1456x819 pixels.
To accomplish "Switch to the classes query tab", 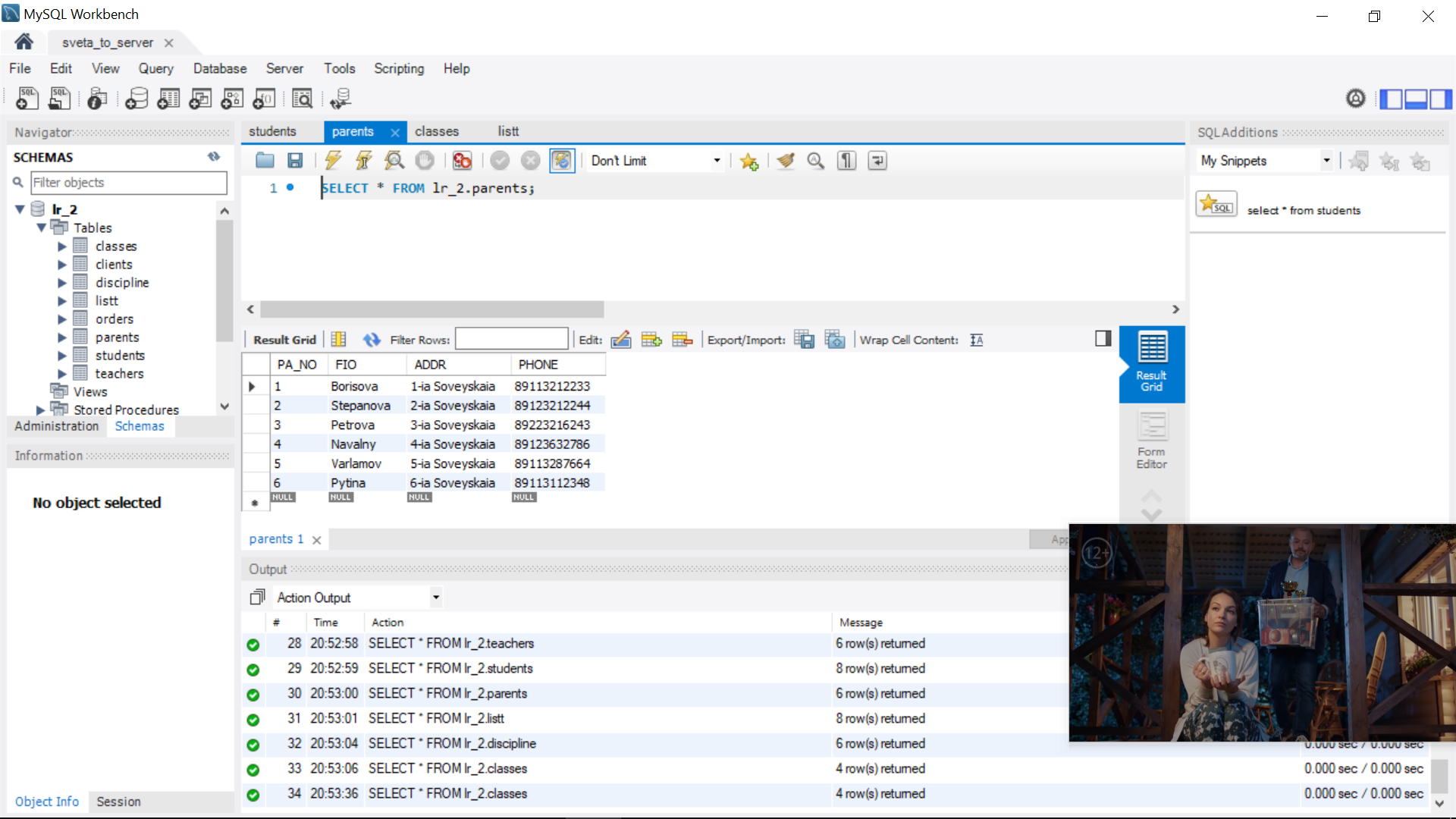I will [437, 131].
